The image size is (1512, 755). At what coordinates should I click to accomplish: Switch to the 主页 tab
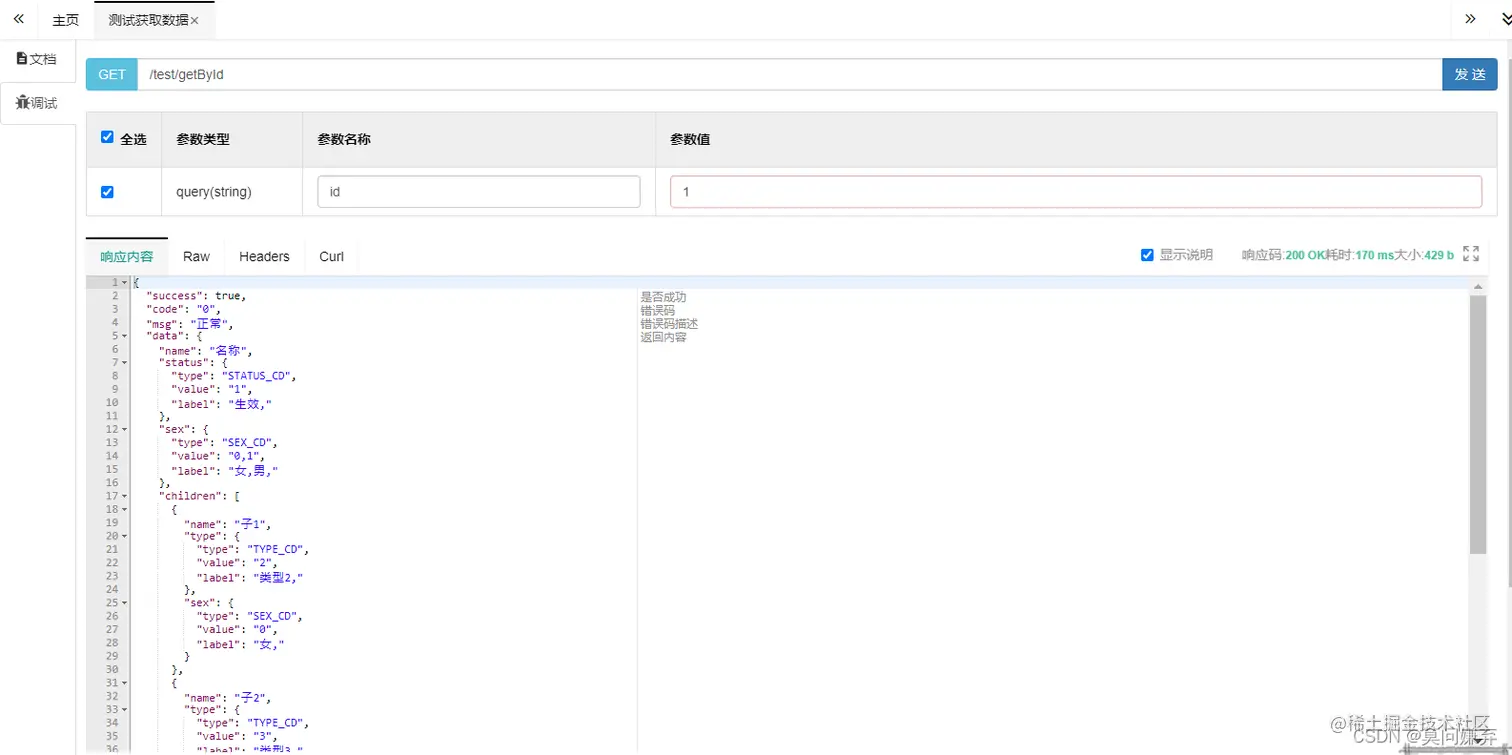click(x=66, y=20)
